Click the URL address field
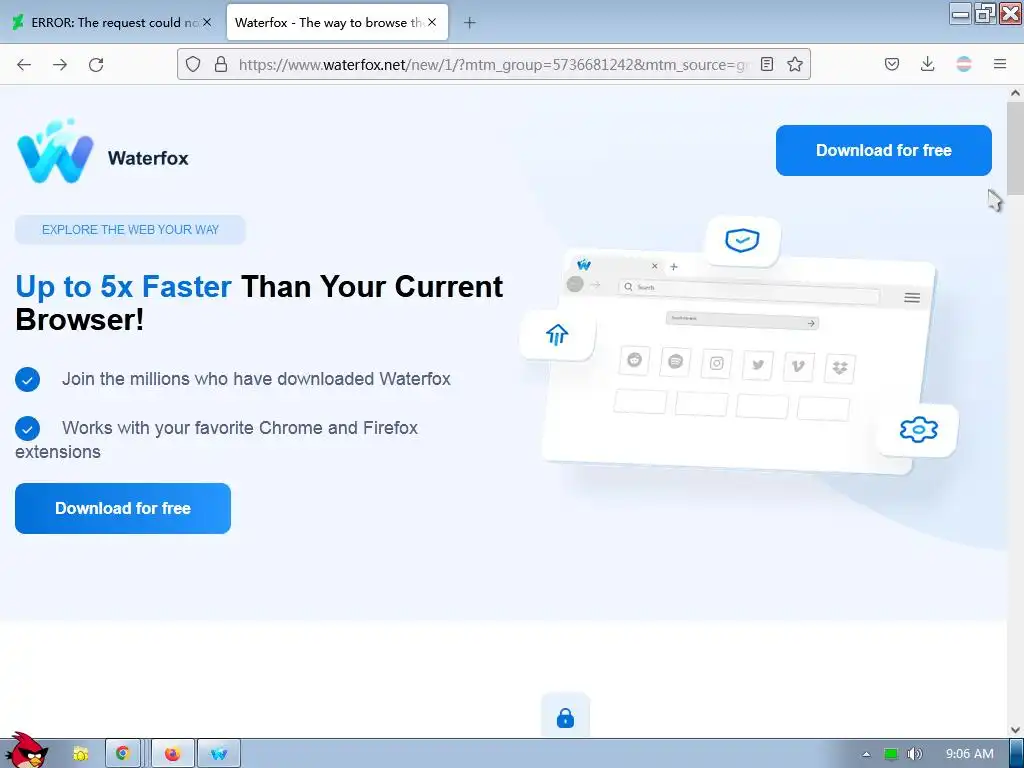Screen dimensions: 1024x768 point(493,64)
